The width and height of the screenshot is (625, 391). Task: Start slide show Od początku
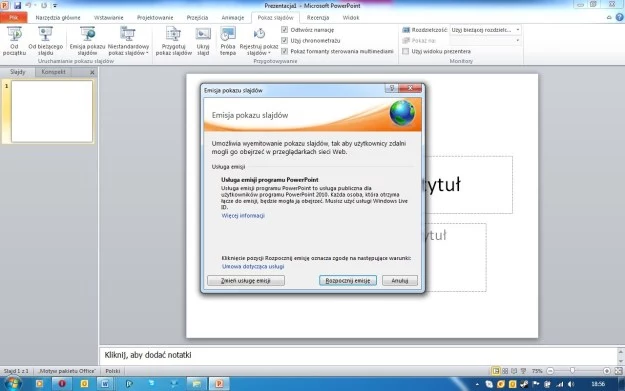(14, 41)
